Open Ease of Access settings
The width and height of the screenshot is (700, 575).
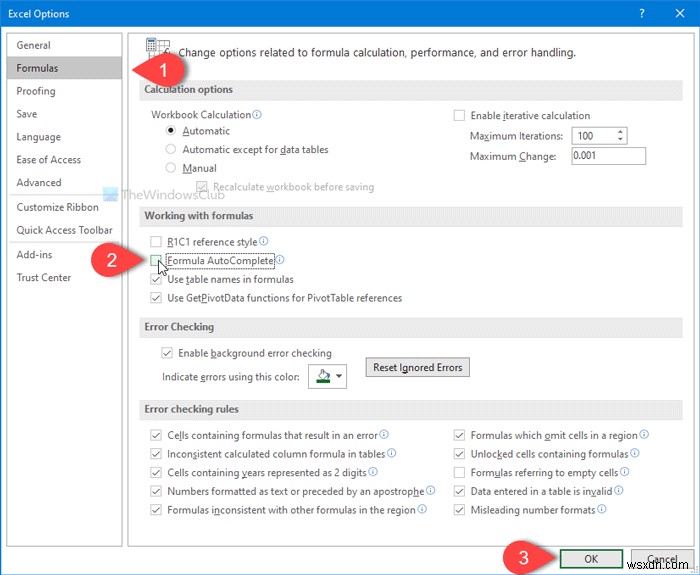64,159
